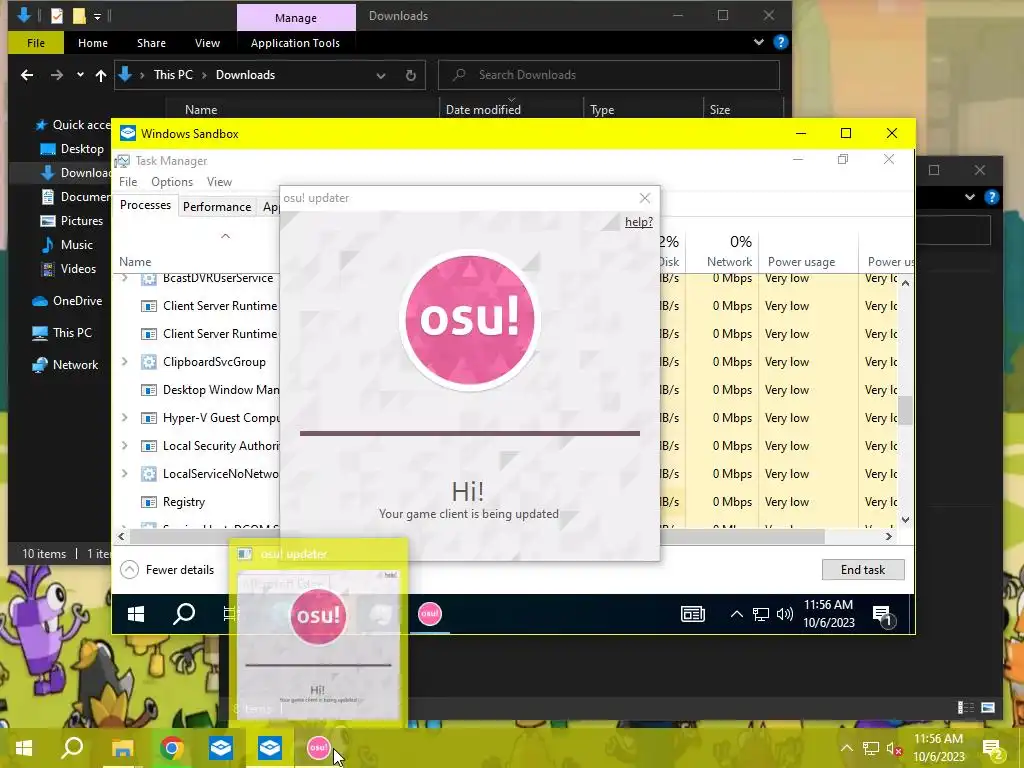The width and height of the screenshot is (1024, 768).
Task: Open OneDrive in Explorer sidebar
Action: pos(77,301)
